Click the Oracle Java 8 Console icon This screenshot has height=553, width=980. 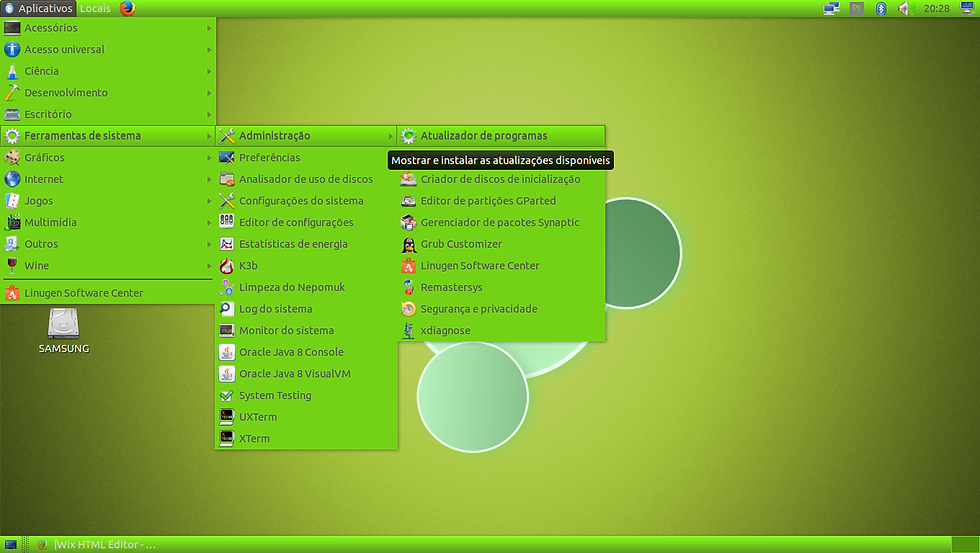coord(227,352)
